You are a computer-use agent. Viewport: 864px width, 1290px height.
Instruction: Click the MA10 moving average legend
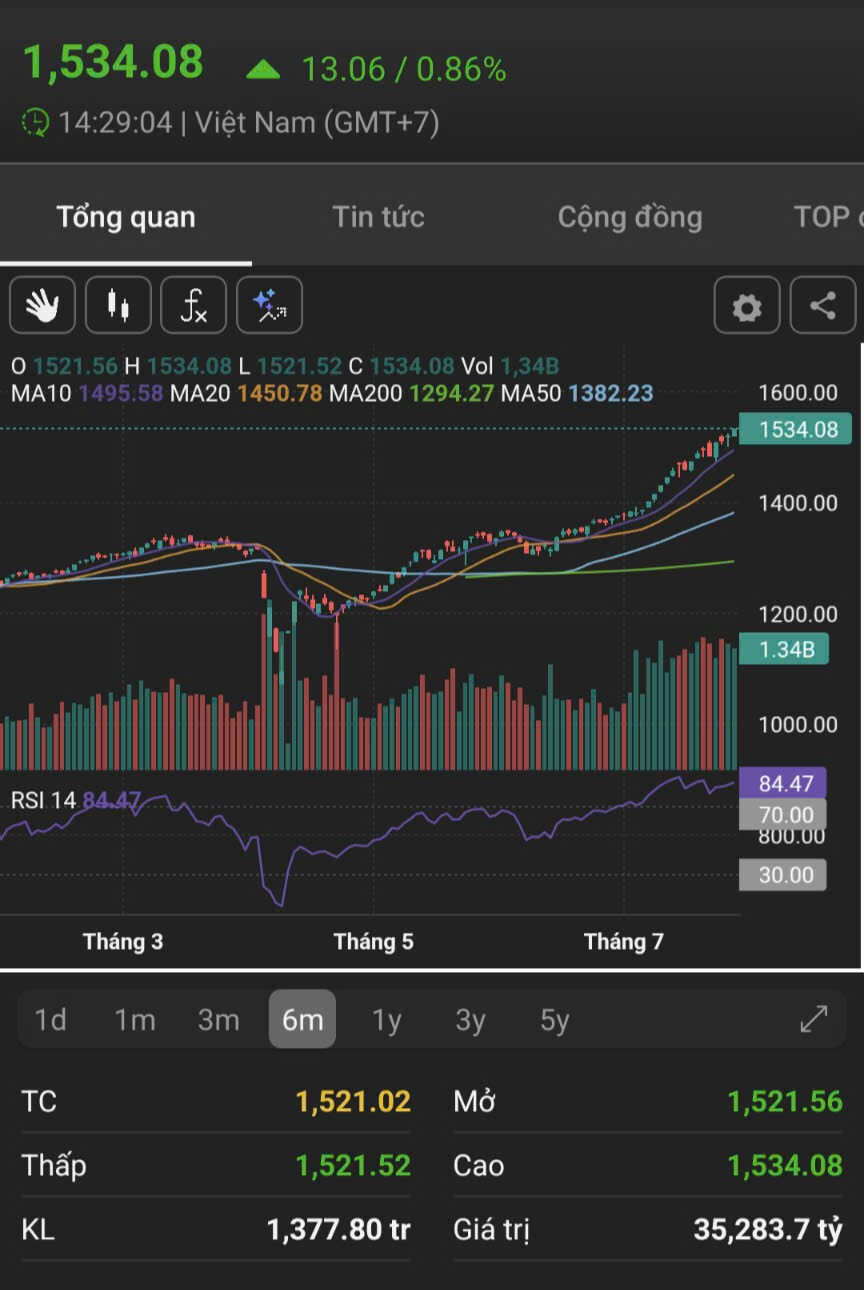coord(41,393)
